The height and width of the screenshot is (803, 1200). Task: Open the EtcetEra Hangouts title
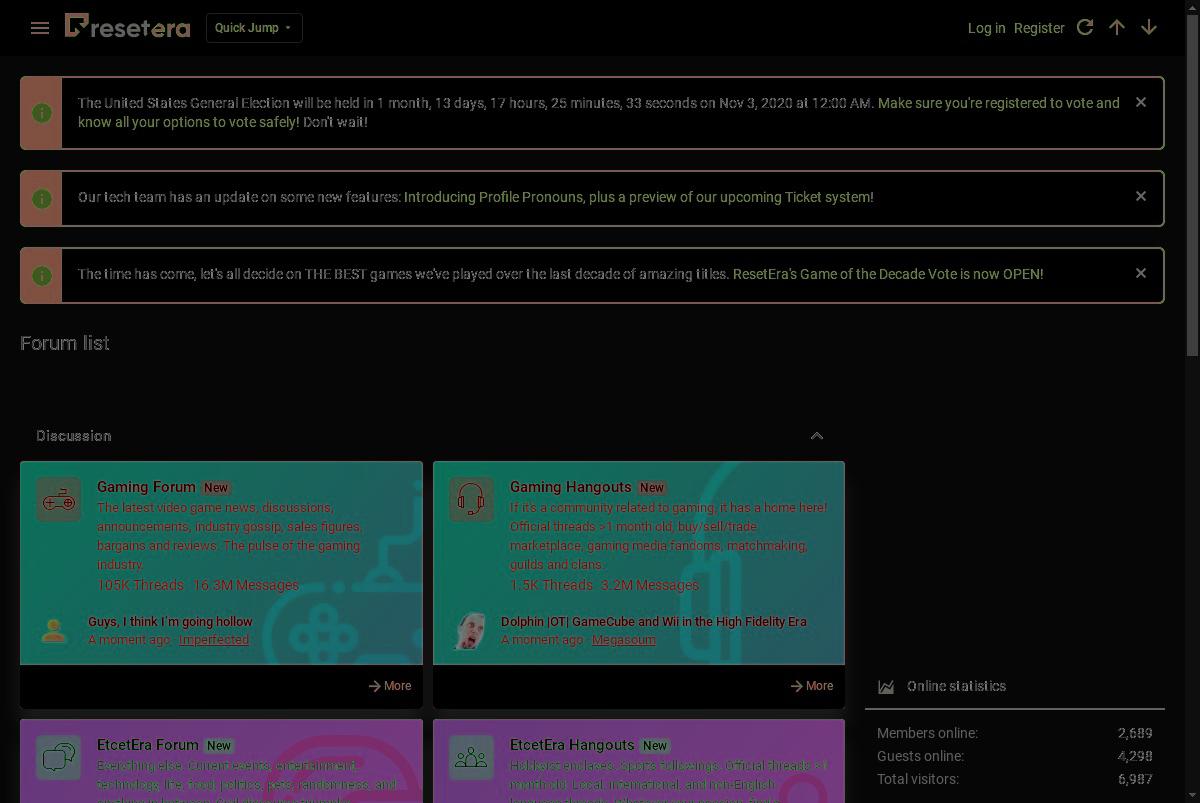[572, 745]
